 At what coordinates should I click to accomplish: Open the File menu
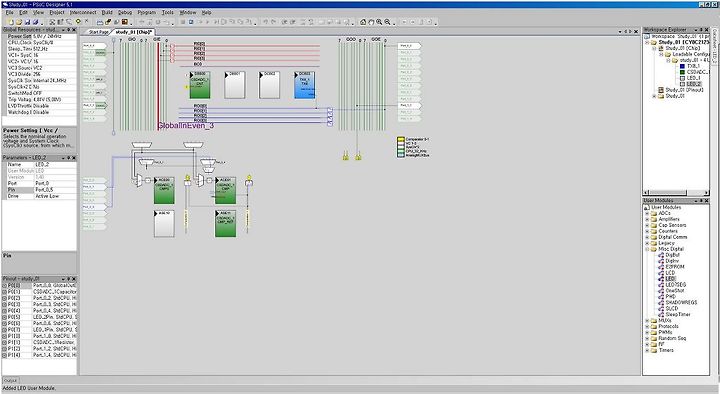click(x=10, y=12)
